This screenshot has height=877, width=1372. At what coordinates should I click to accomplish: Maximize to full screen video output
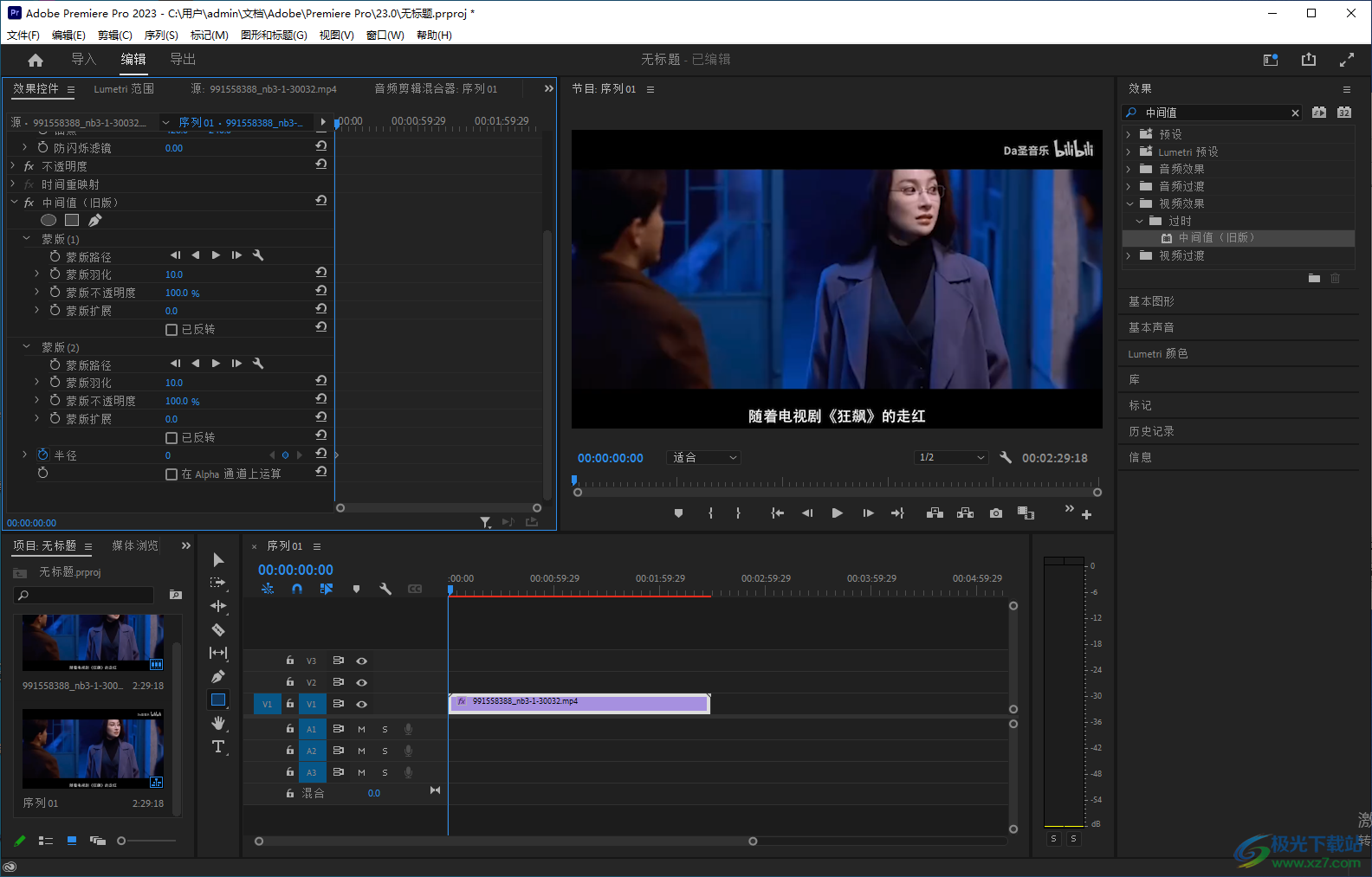[1347, 60]
